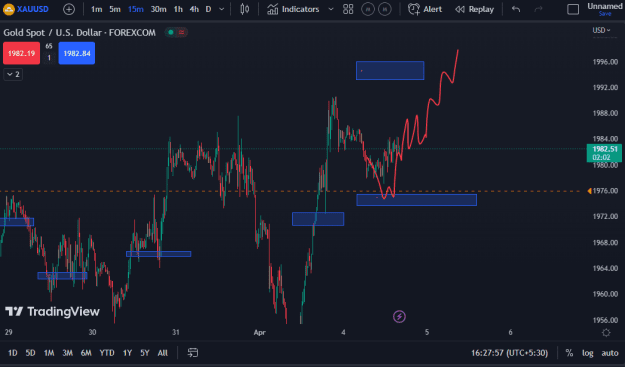Click the Gold Spot / U.S. Dollar title

(x=79, y=33)
